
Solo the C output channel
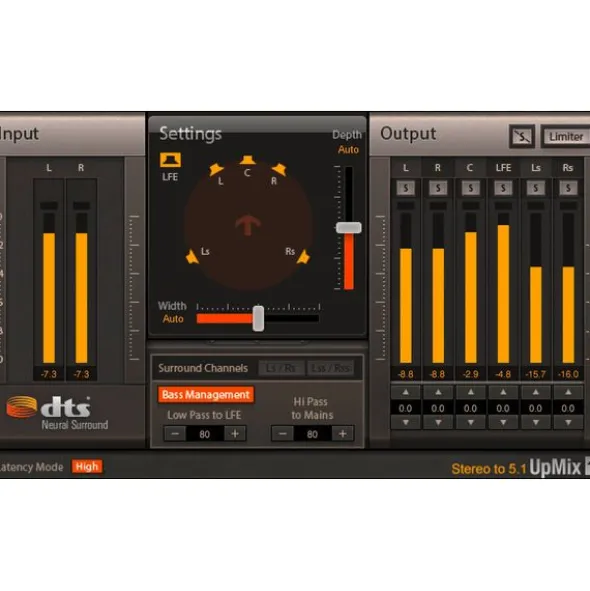tap(470, 188)
